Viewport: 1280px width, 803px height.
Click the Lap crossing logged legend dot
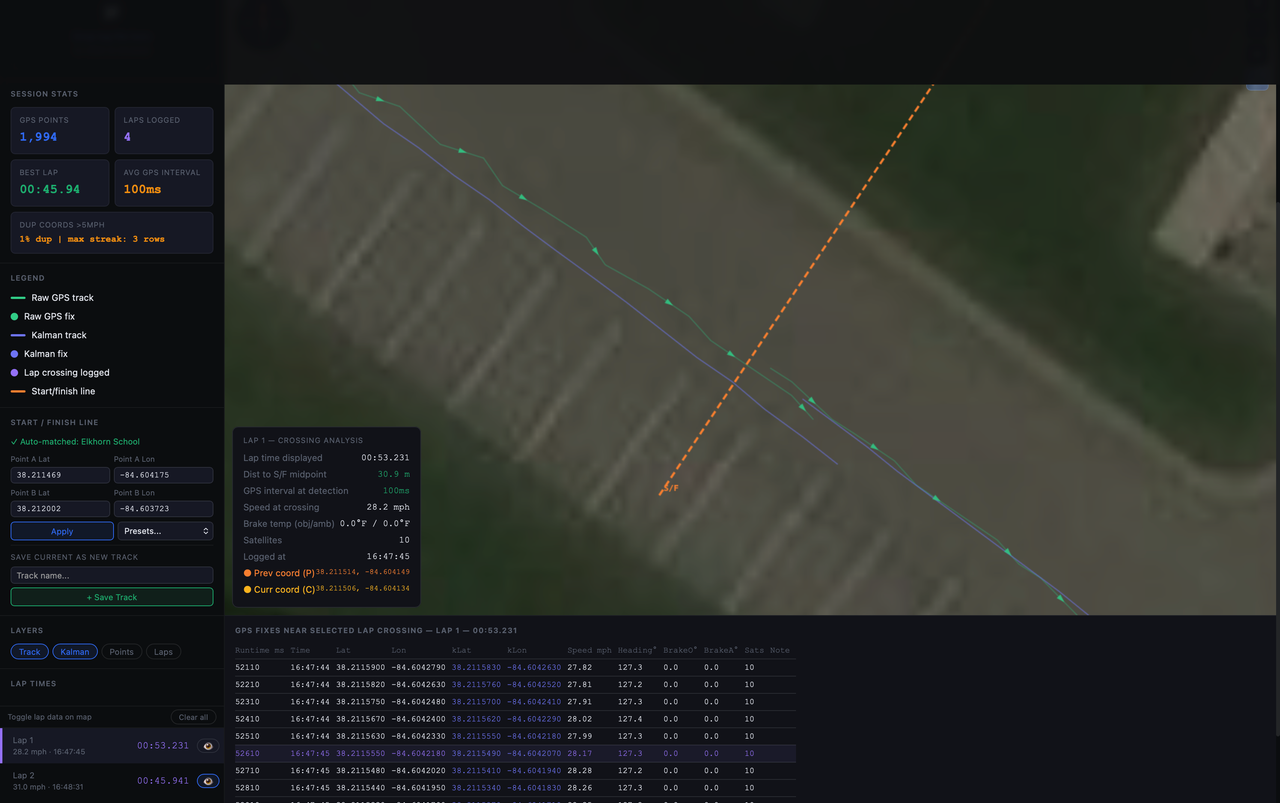coord(14,372)
